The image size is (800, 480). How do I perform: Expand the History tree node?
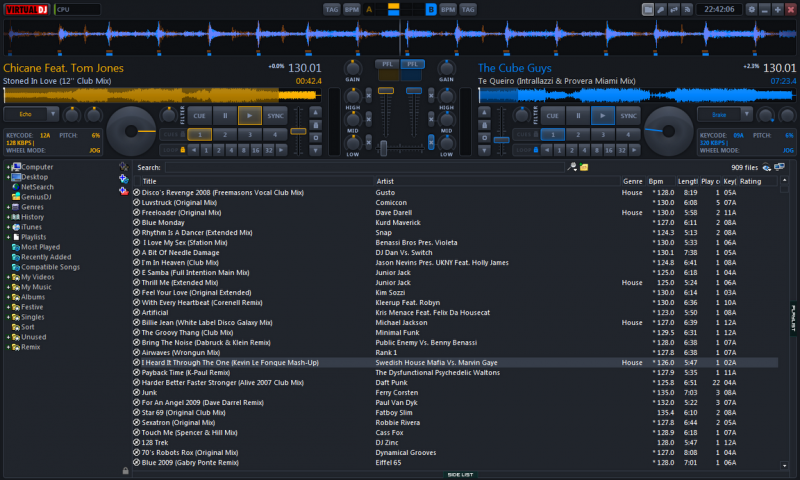point(8,217)
